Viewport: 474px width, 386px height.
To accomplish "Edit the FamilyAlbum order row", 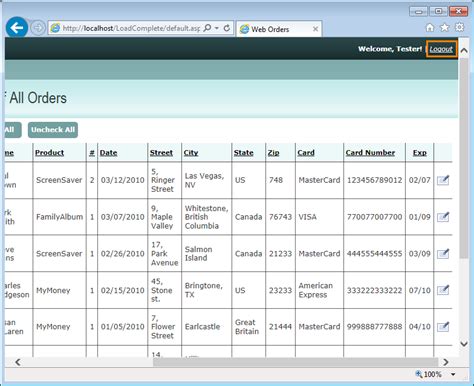I will coord(443,217).
